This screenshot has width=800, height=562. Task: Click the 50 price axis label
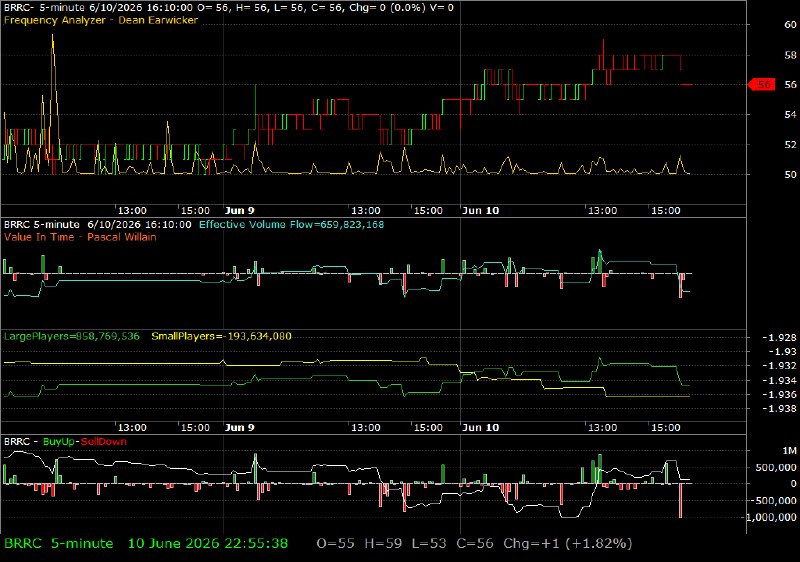[790, 174]
